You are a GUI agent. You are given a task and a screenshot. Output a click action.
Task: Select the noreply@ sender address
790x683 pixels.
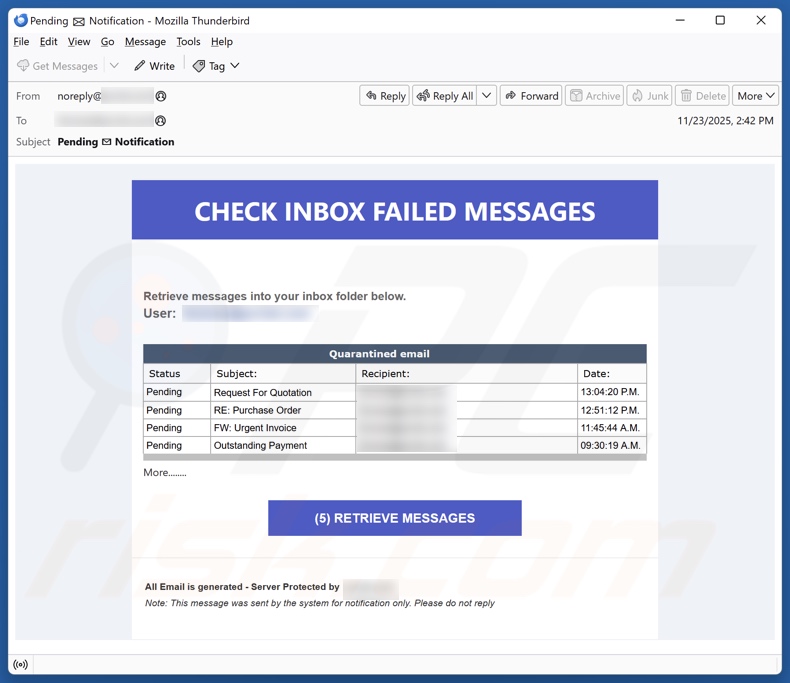pos(105,96)
